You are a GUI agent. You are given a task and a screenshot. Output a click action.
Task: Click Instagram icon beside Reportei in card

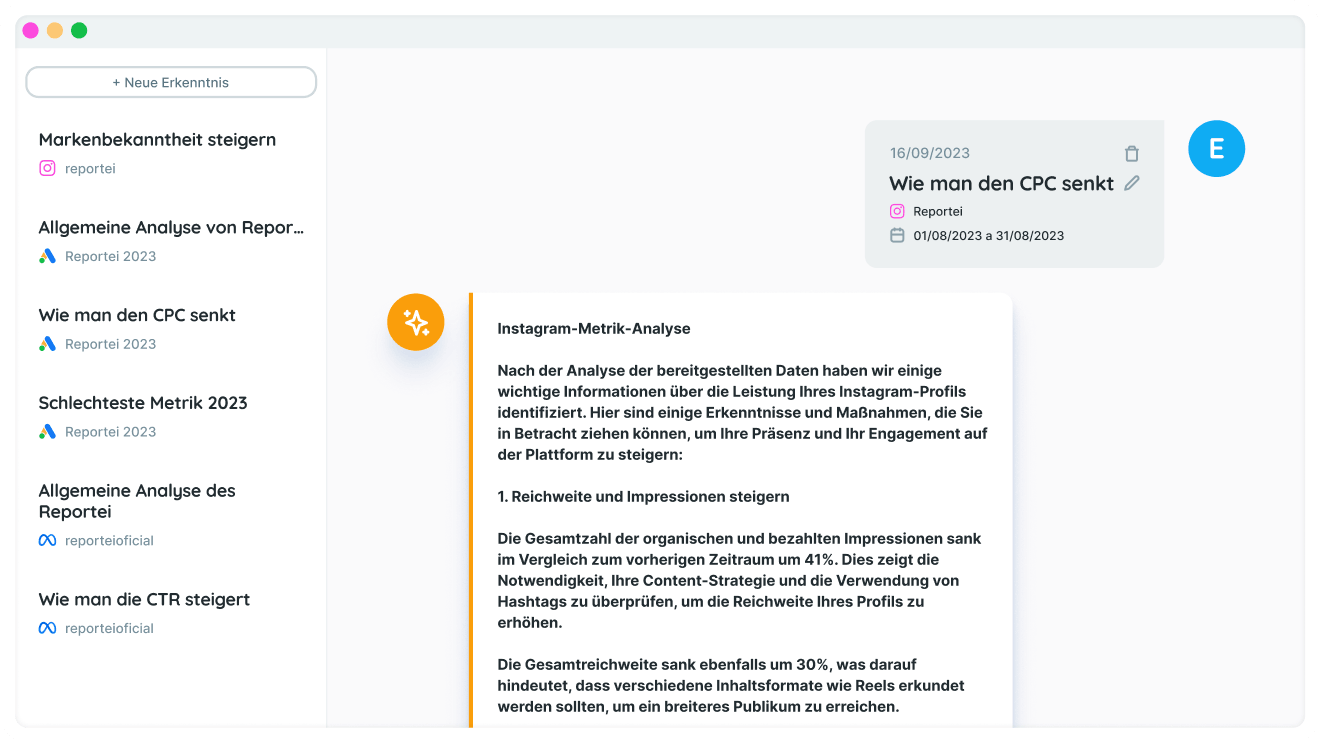click(x=897, y=211)
